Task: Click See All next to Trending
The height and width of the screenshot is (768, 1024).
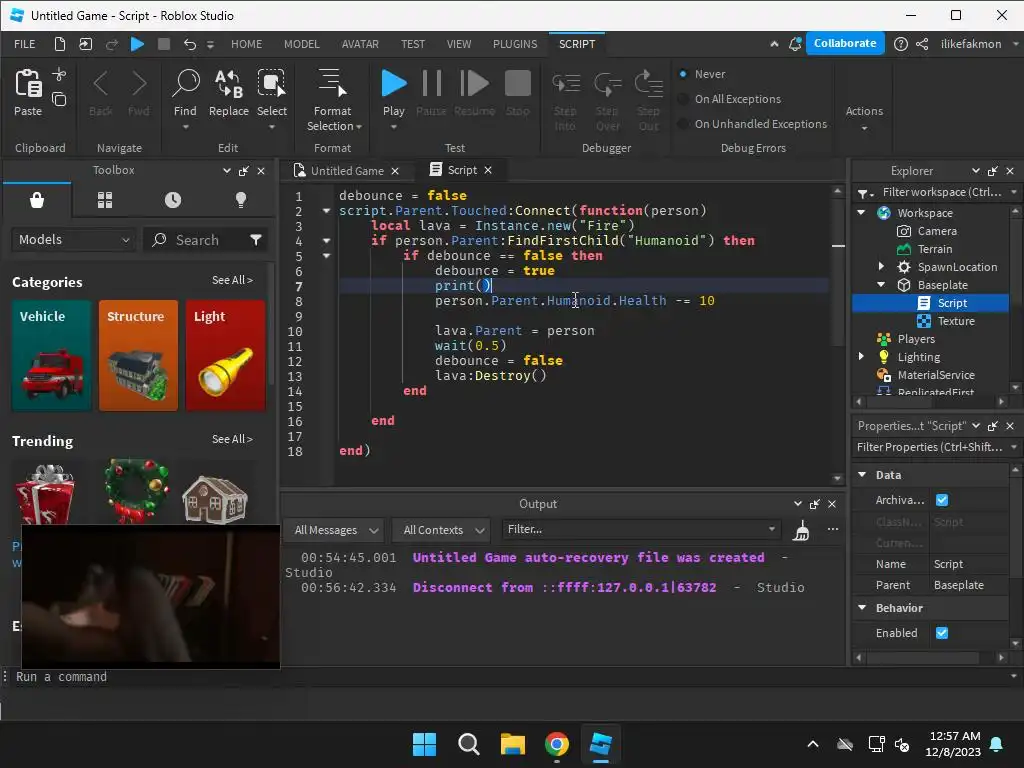Action: (x=232, y=440)
